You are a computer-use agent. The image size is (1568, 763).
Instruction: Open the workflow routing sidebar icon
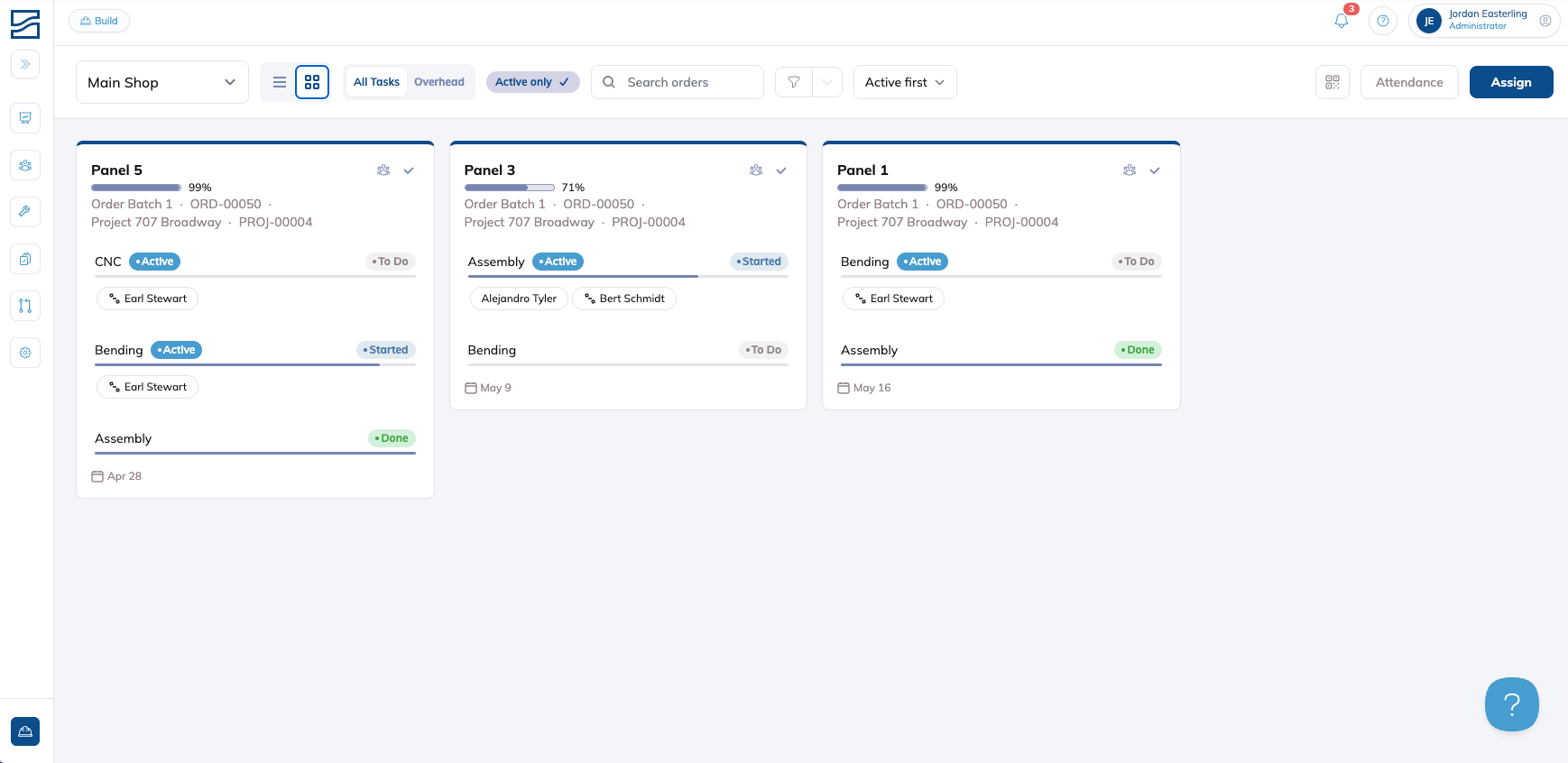(25, 306)
